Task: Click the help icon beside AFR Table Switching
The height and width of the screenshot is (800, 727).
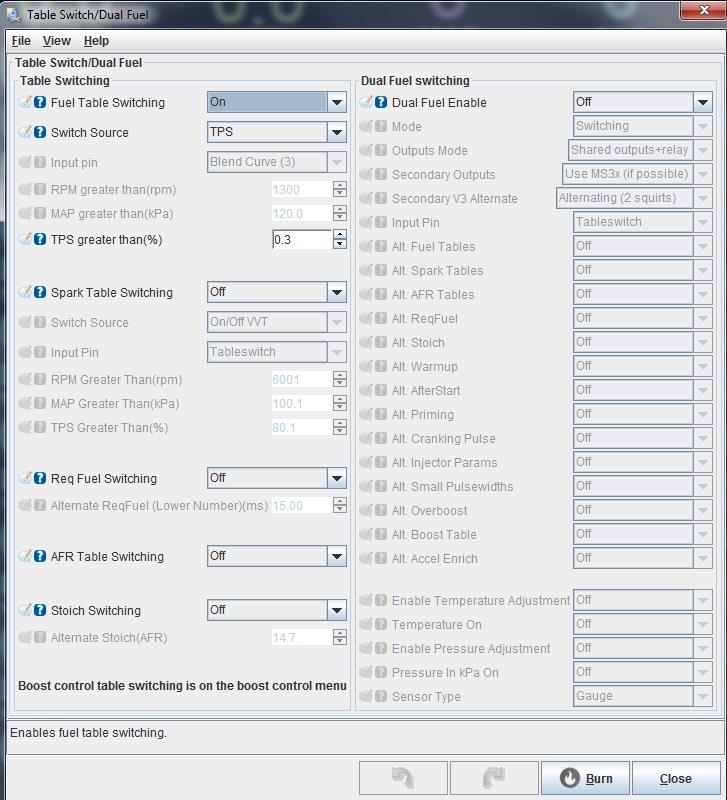Action: click(40, 556)
